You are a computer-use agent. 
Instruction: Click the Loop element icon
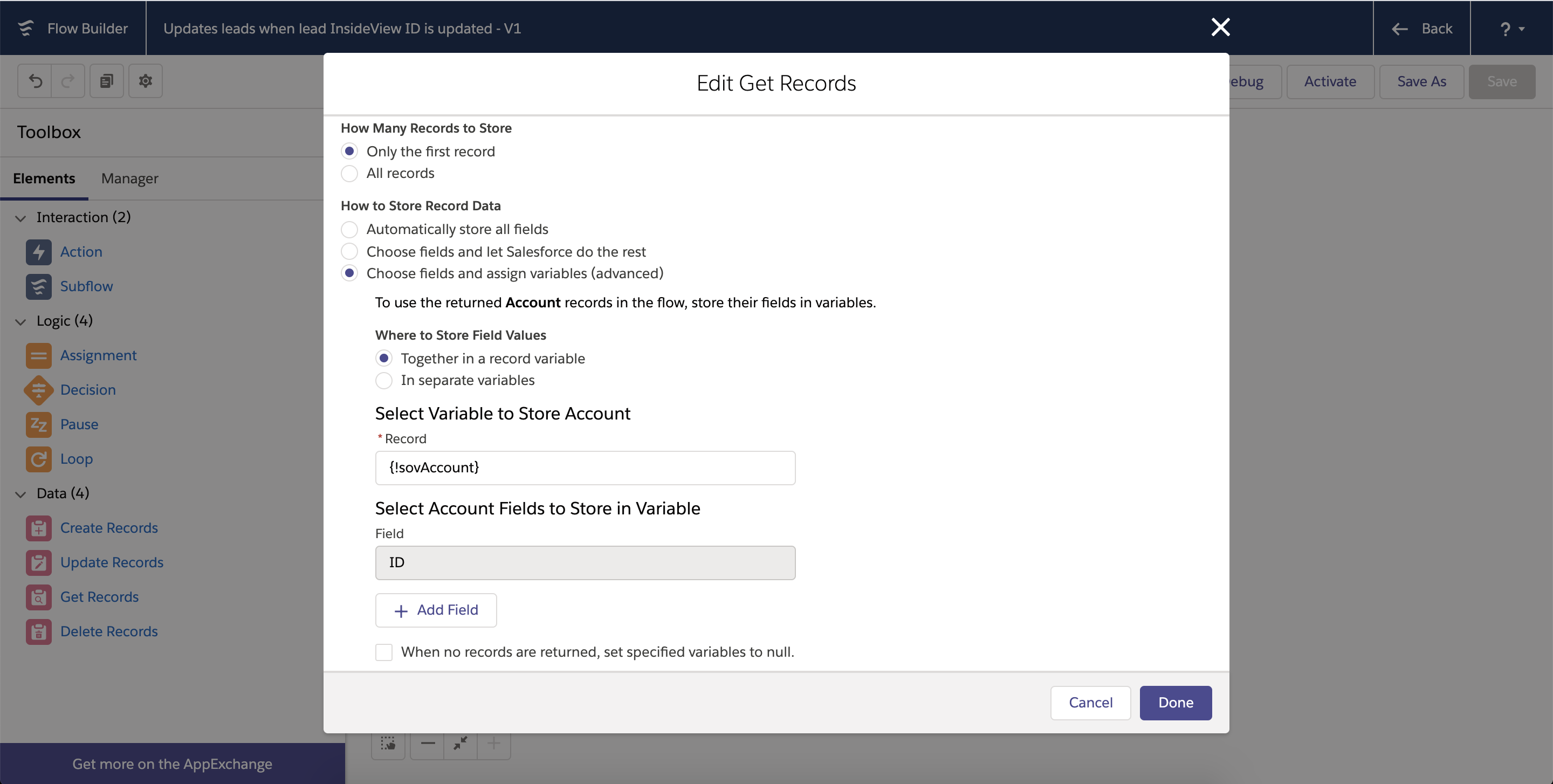38,459
